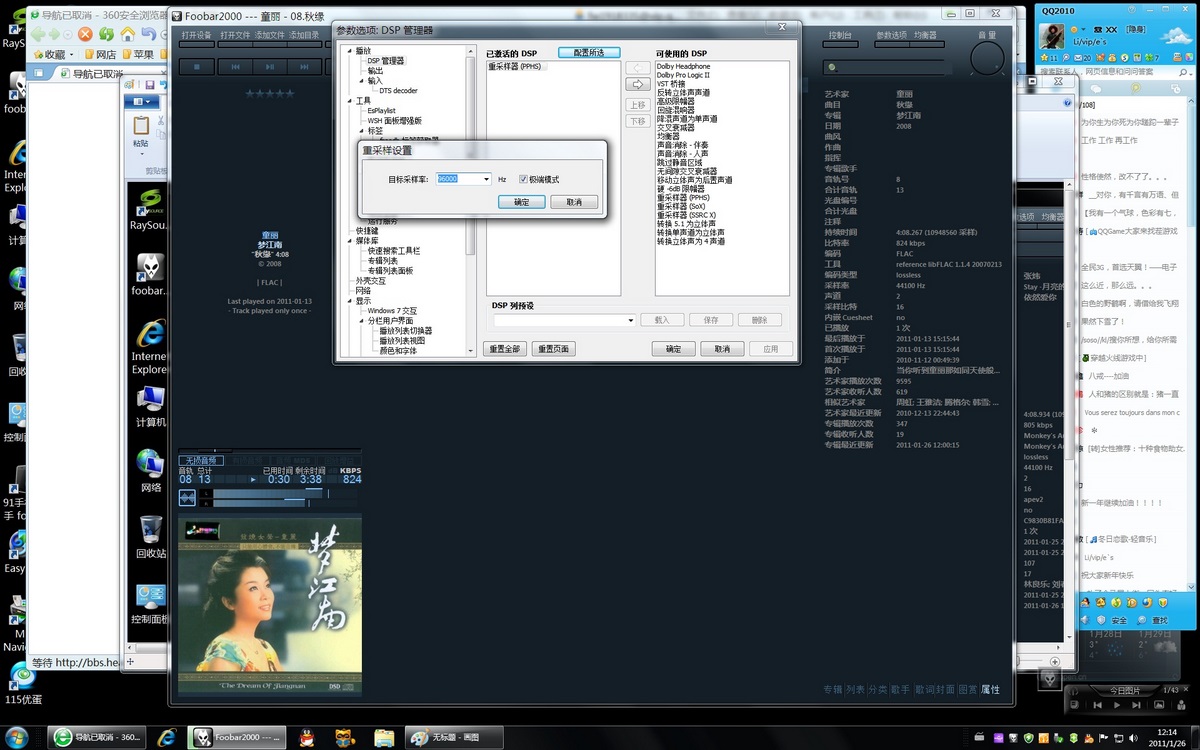
Task: Switch to the 专辑 tab in Foobar2000
Action: (832, 690)
